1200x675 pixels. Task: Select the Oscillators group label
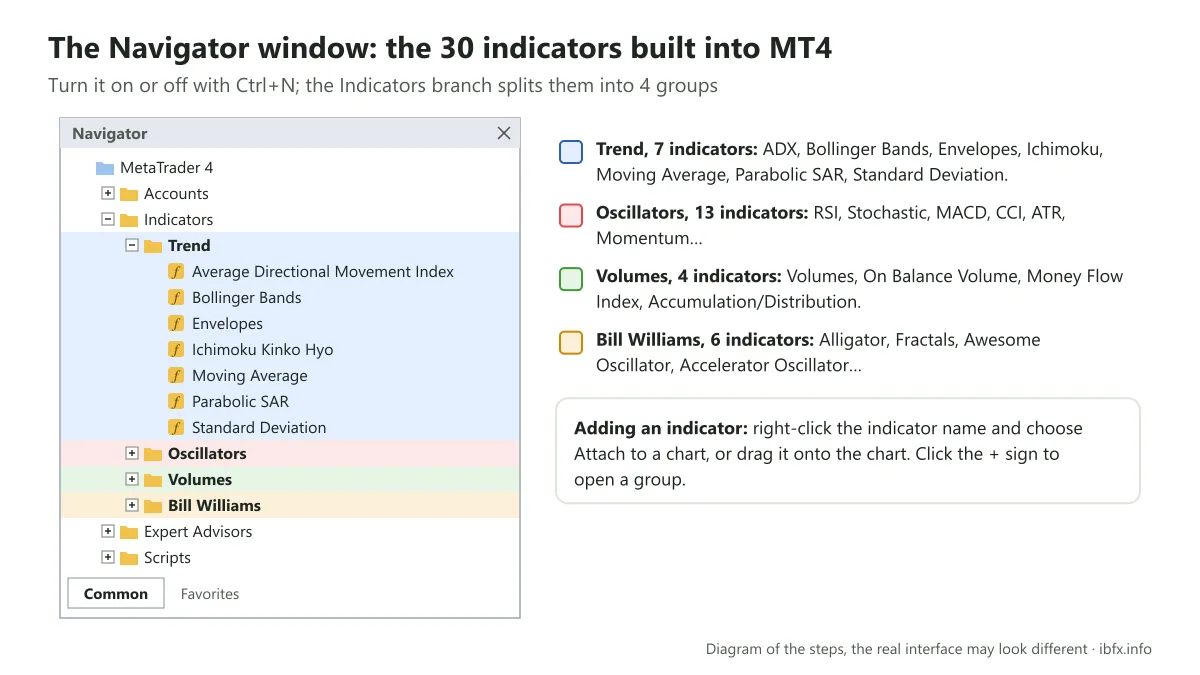(x=207, y=454)
